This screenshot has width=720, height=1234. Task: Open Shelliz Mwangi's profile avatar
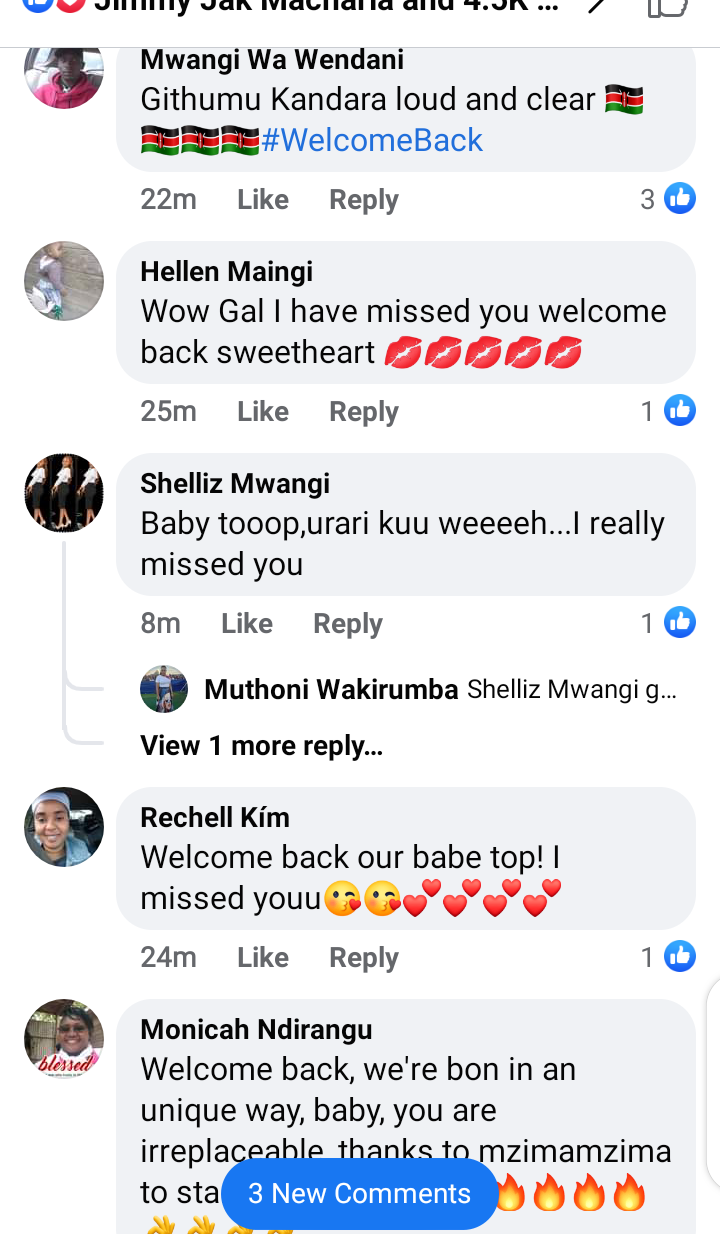point(64,493)
